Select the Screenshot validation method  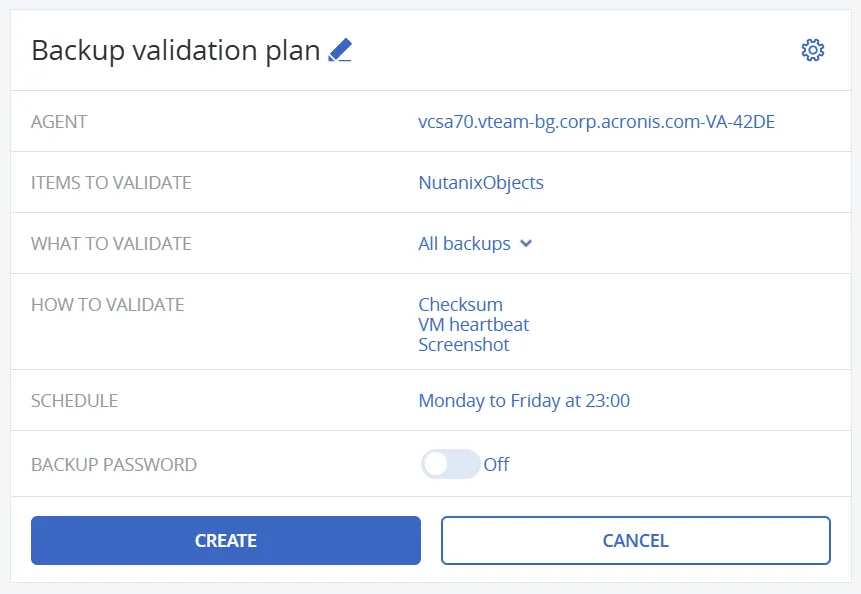[463, 344]
